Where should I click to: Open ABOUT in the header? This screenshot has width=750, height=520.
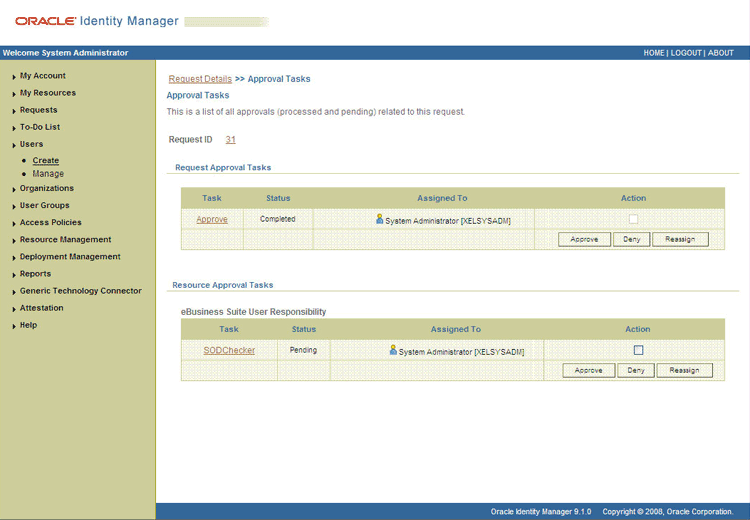pos(720,53)
